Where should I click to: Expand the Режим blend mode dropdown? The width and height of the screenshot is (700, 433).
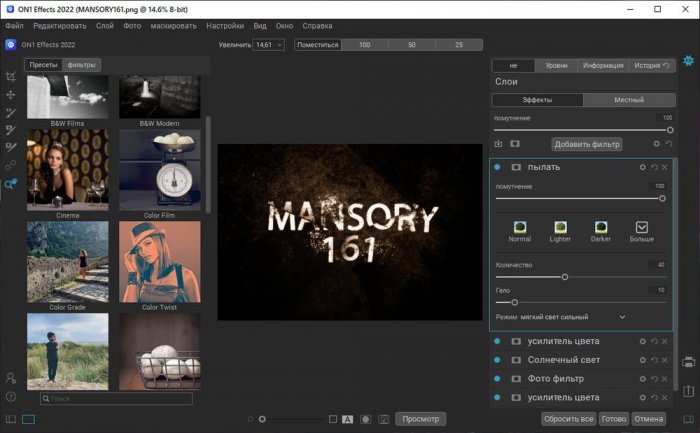coord(621,317)
